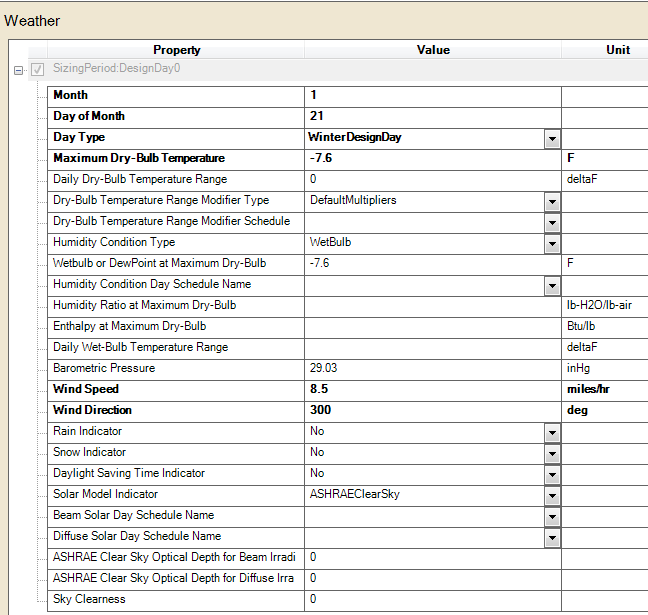The height and width of the screenshot is (615, 648).
Task: Select Optical Depth for Diffuse Irradiance value
Action: click(433, 580)
